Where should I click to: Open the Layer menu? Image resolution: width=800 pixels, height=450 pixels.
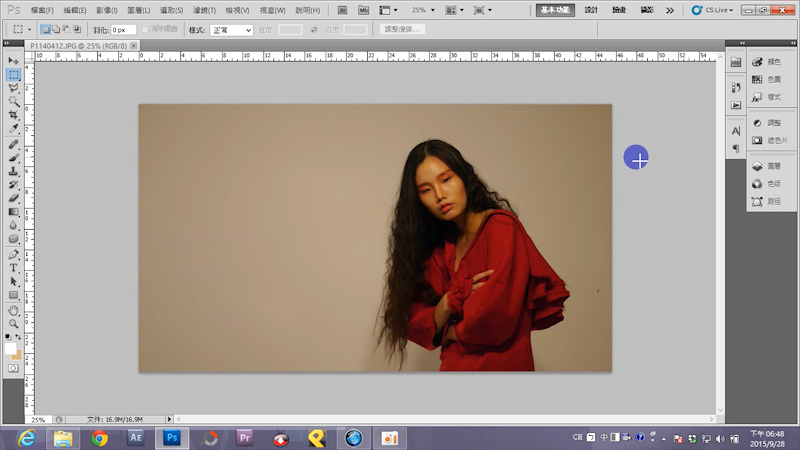[x=139, y=10]
